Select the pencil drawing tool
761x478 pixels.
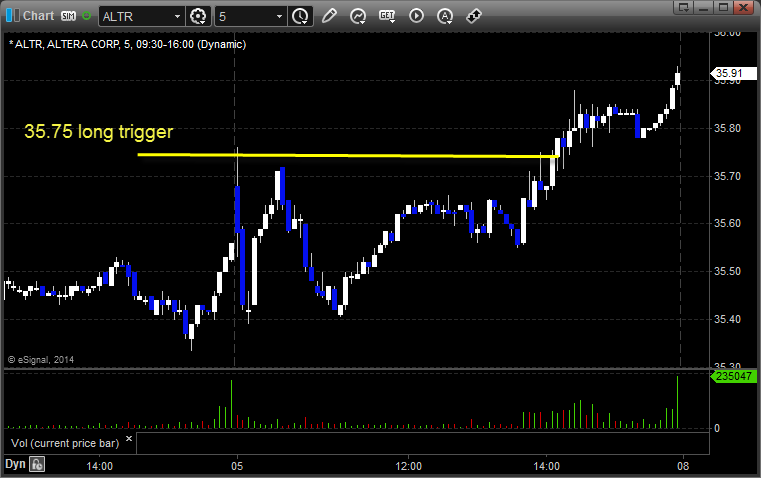(330, 16)
